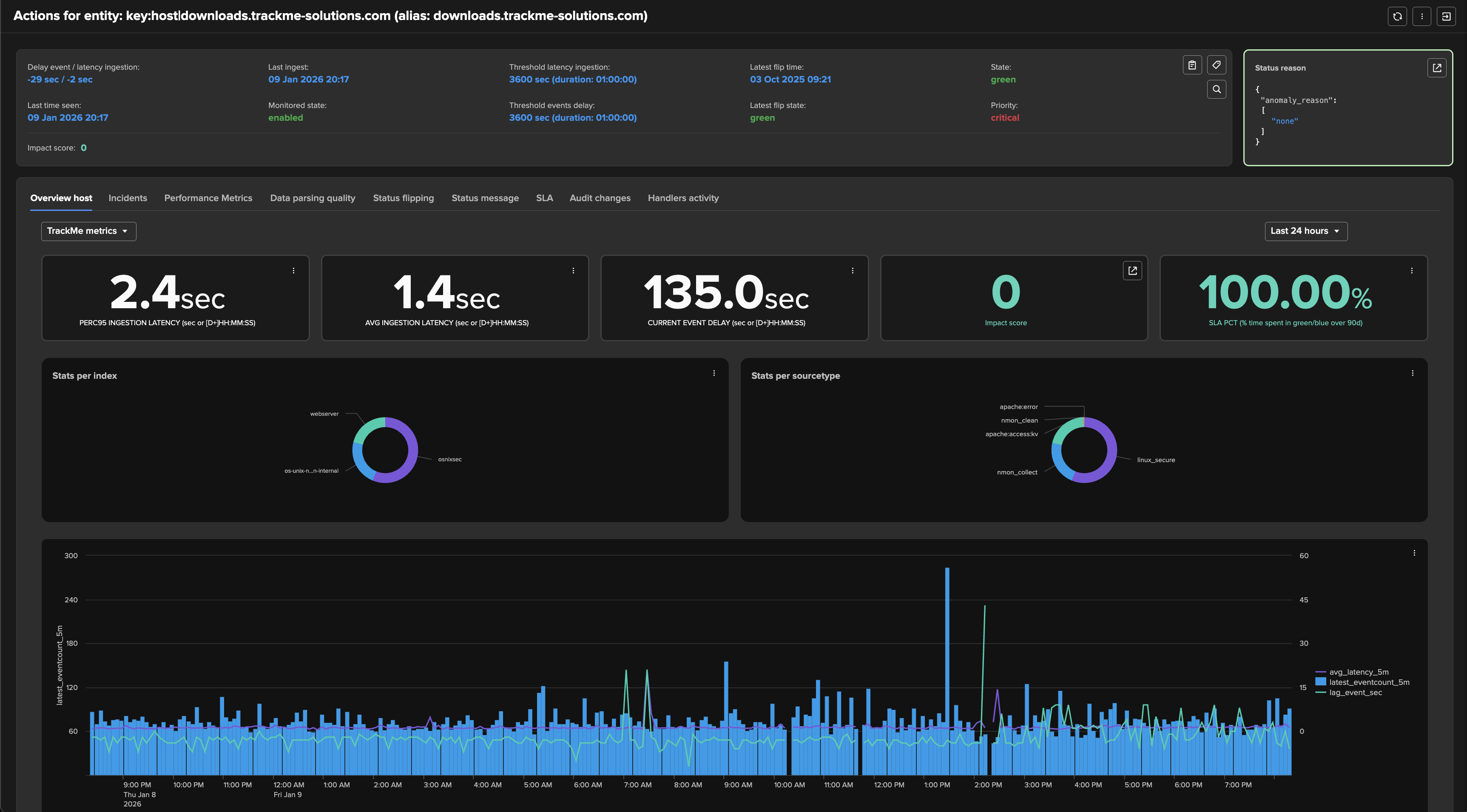This screenshot has height=812, width=1467.
Task: Switch to the Status flipping tab
Action: point(403,198)
